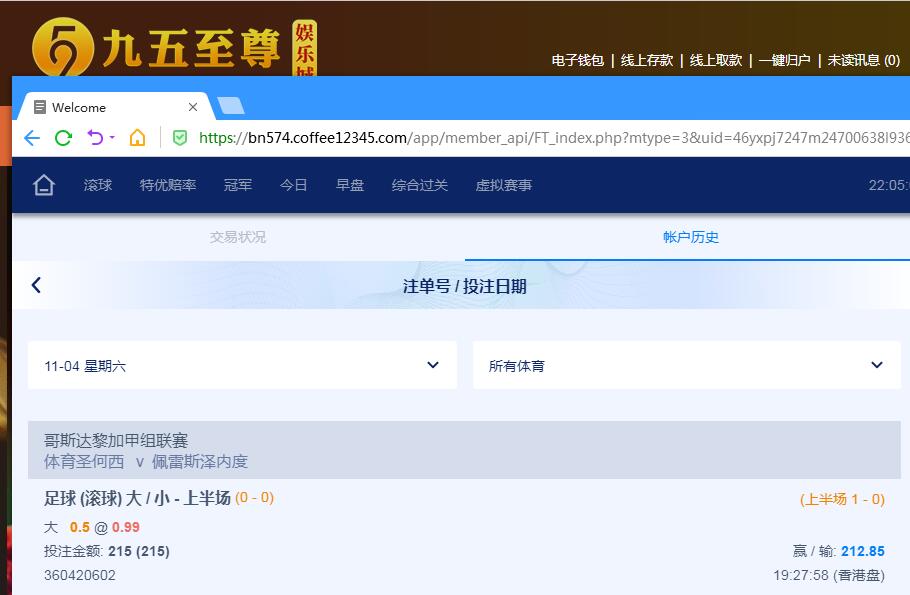
Task: Reload the page with green refresh icon
Action: [63, 138]
